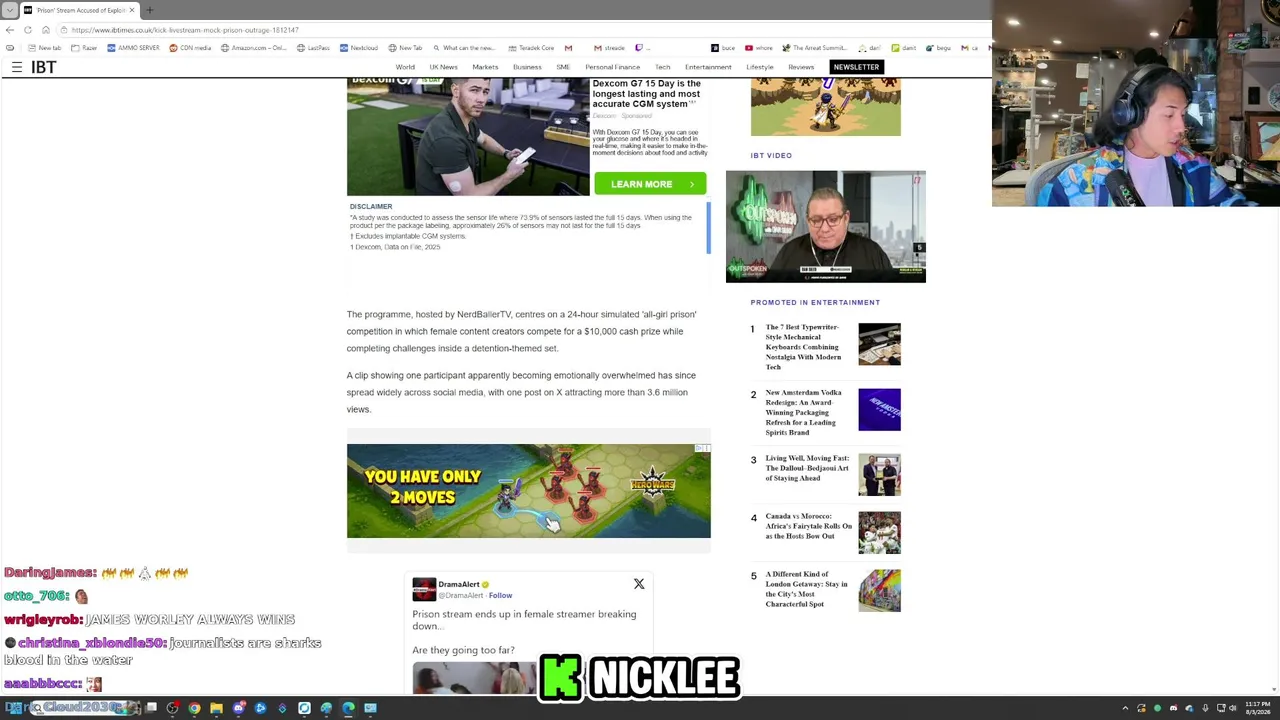Open The Arreat Summit bookmark

click(x=814, y=48)
